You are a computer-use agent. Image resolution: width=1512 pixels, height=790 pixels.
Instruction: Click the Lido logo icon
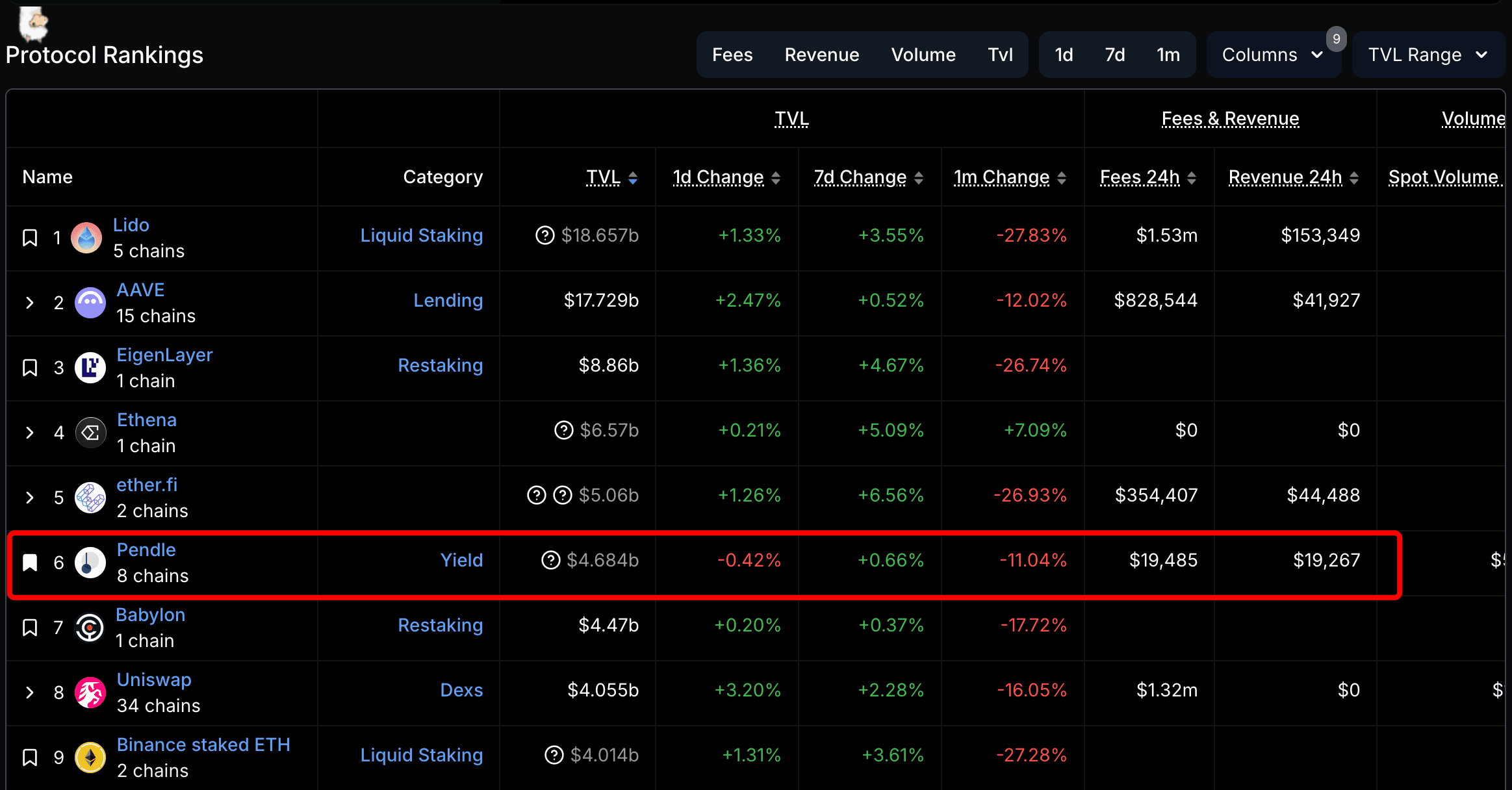(86, 238)
